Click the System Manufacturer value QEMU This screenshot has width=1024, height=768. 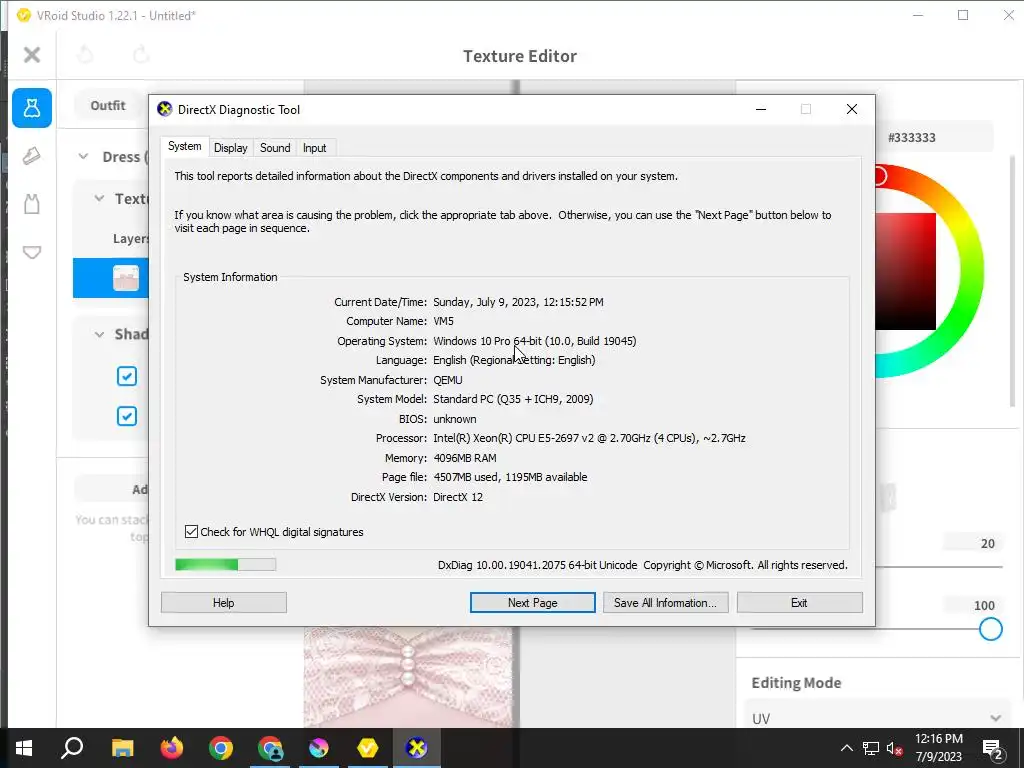pyautogui.click(x=447, y=380)
